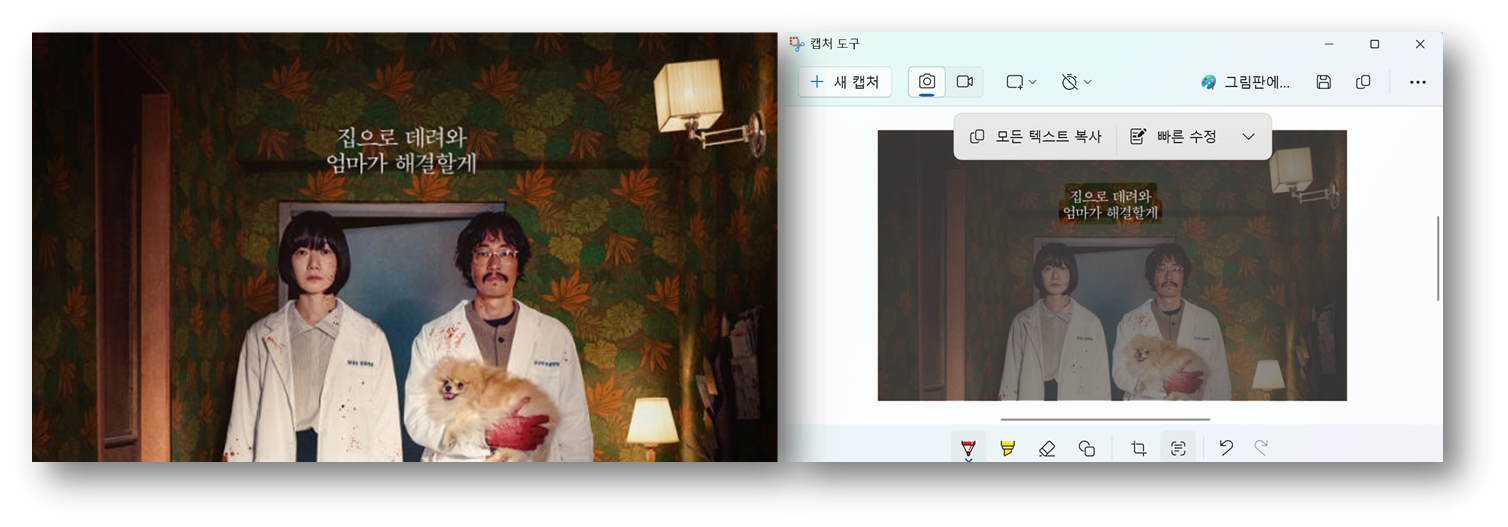Viewport: 1508px width, 527px height.
Task: Select the red ballpoint pen tool
Action: (x=967, y=448)
